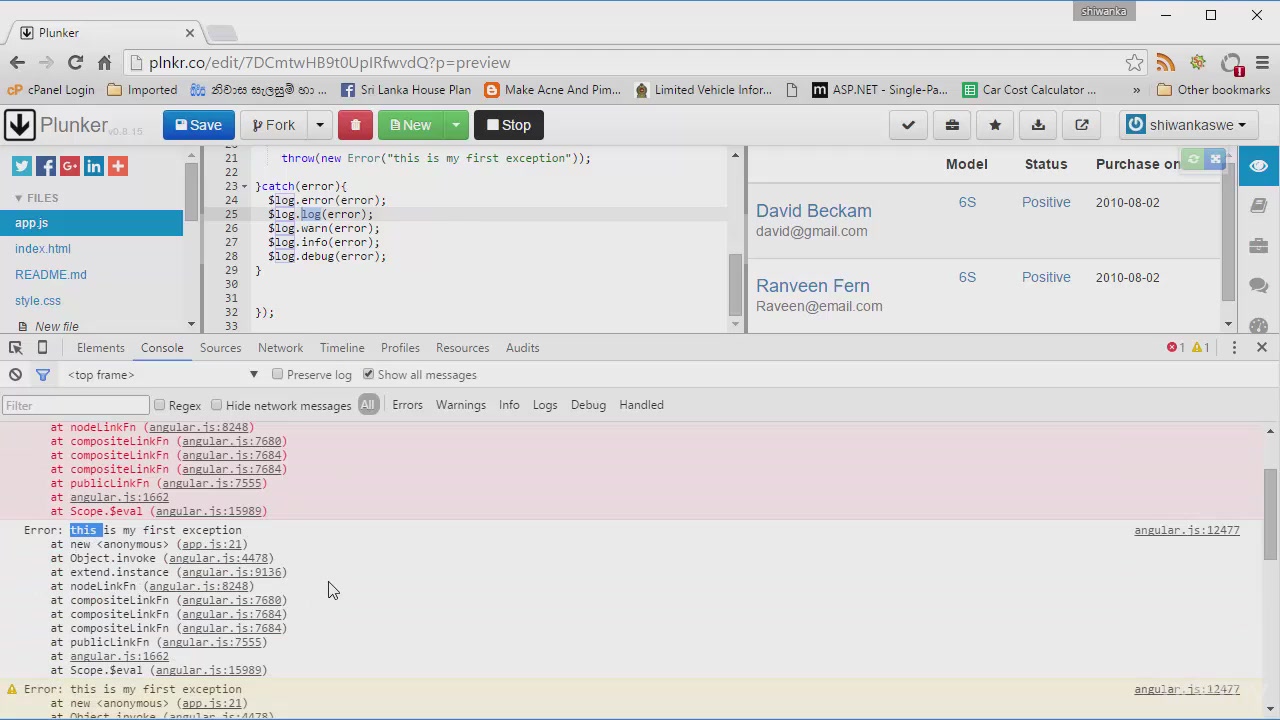Click the checkmark toolbar button
Image resolution: width=1280 pixels, height=720 pixels.
point(908,125)
